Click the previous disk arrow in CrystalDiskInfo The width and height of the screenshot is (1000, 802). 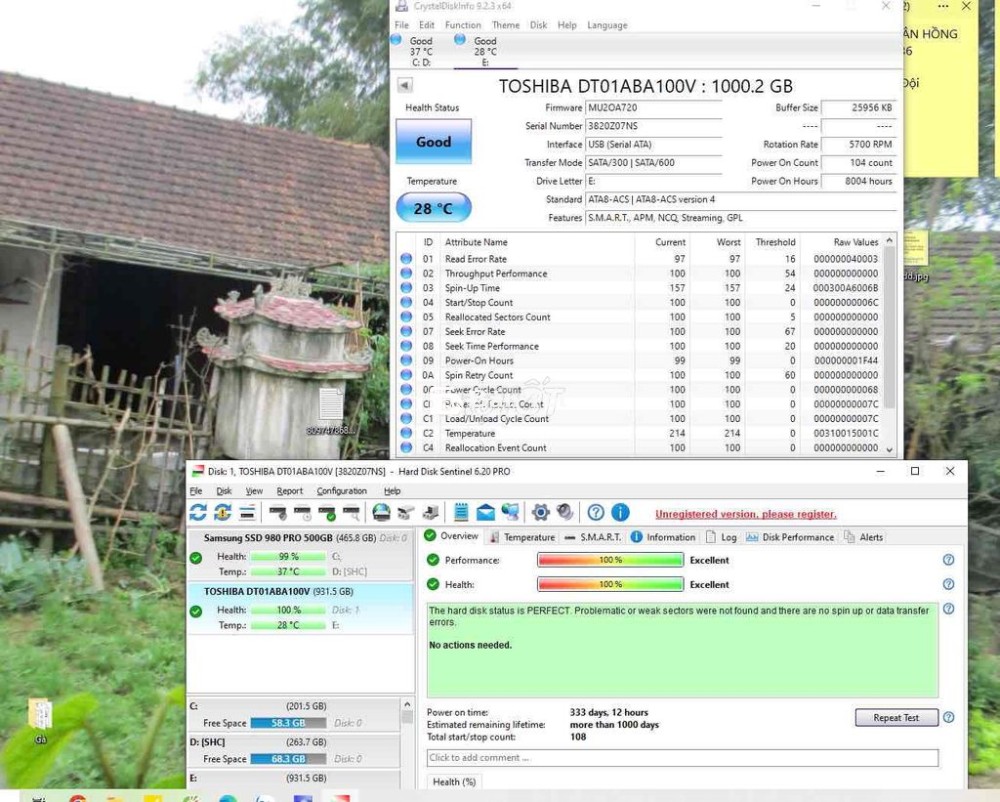tap(405, 85)
